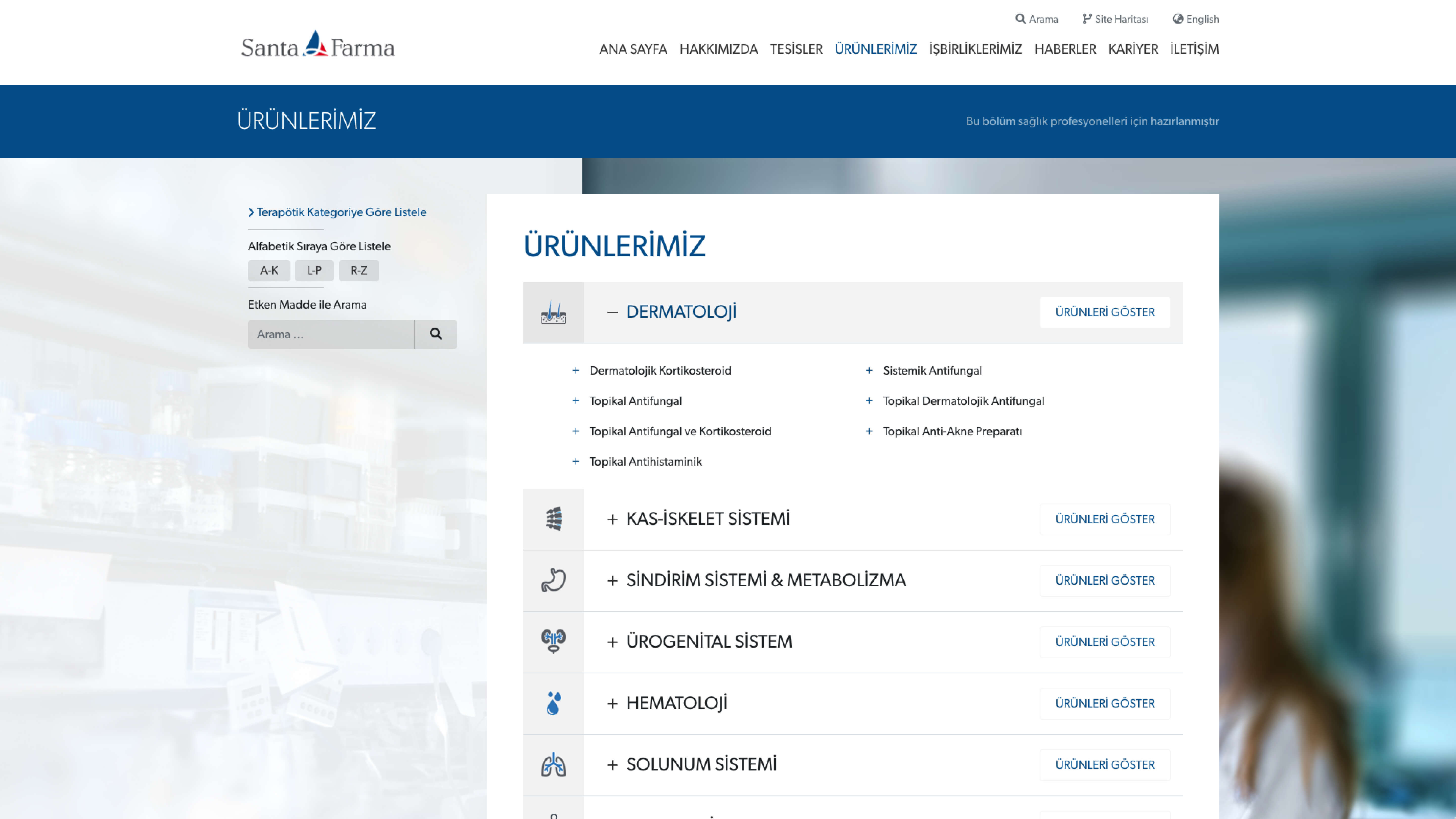Filter products alphabetically R-Z
The image size is (1456, 819).
[359, 271]
